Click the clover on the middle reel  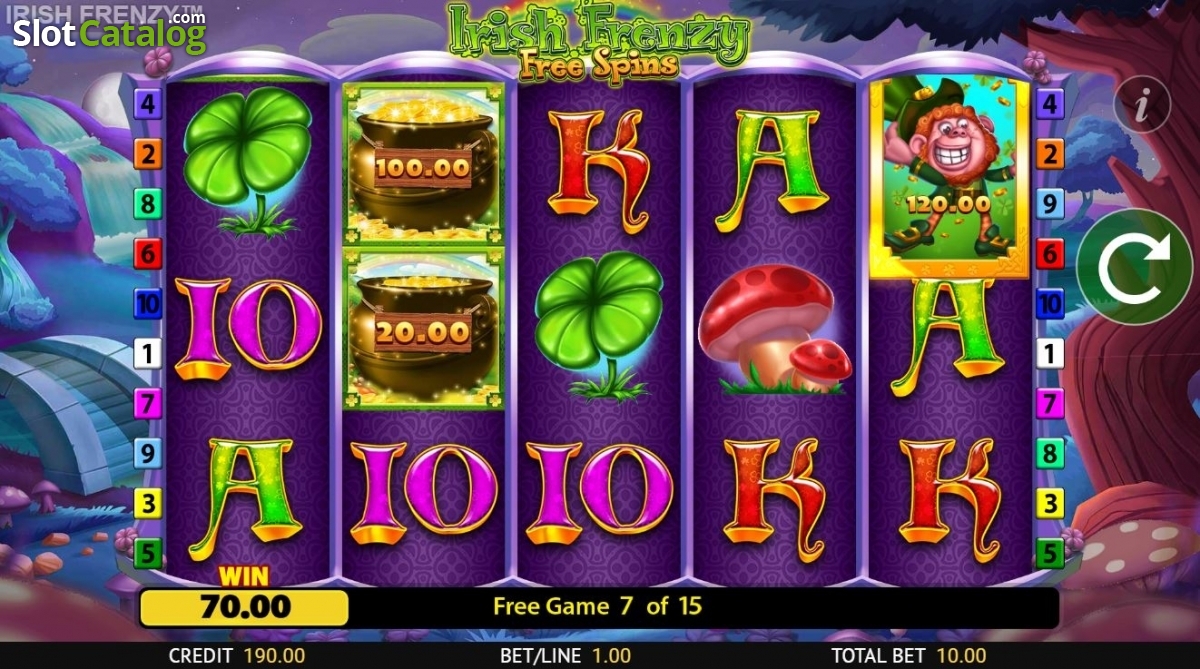(x=600, y=325)
